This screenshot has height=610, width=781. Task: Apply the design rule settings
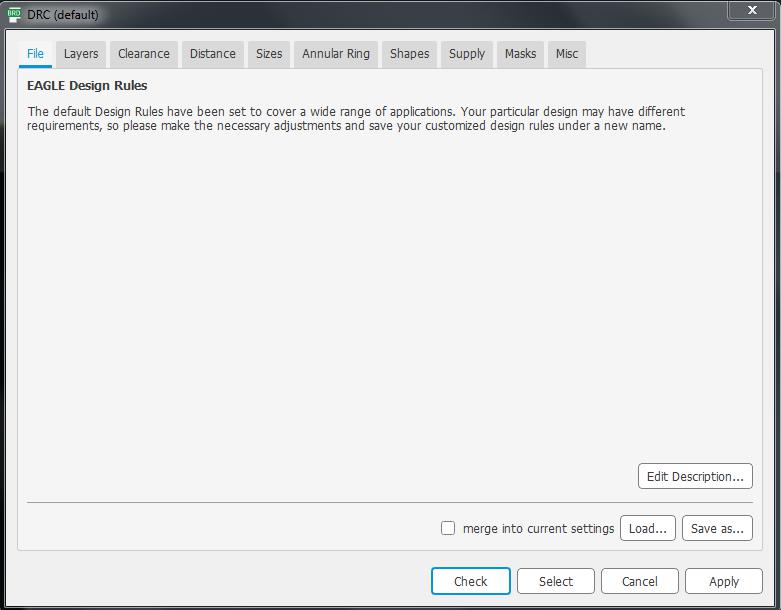724,581
